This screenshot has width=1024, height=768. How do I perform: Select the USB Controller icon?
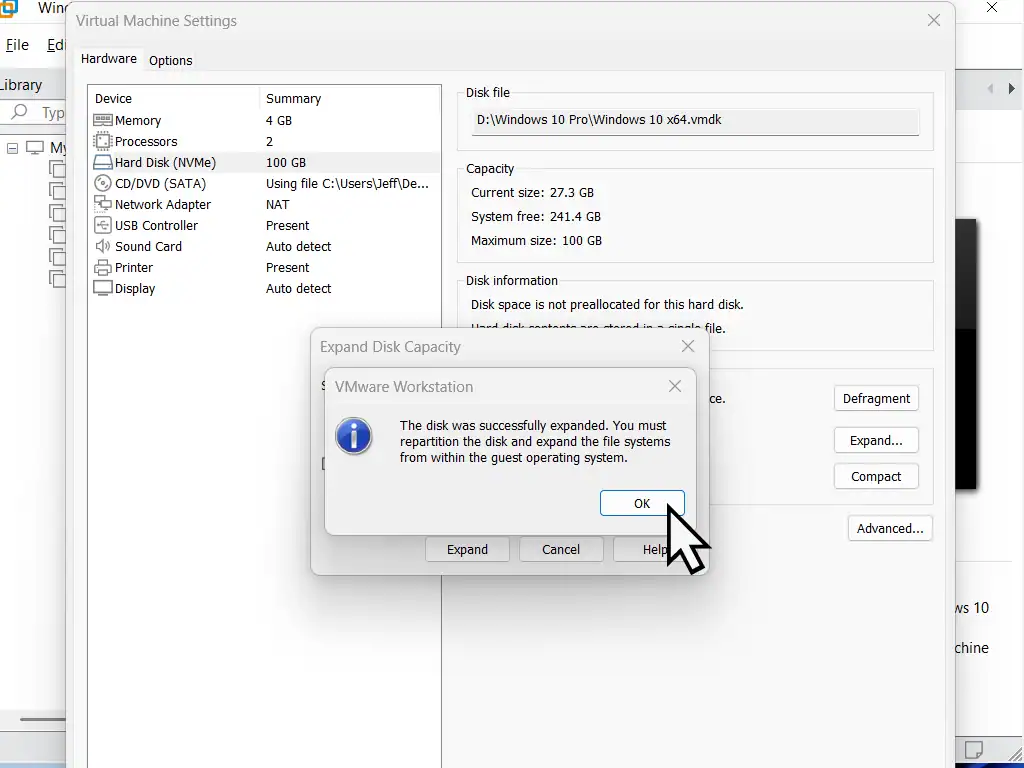(102, 225)
